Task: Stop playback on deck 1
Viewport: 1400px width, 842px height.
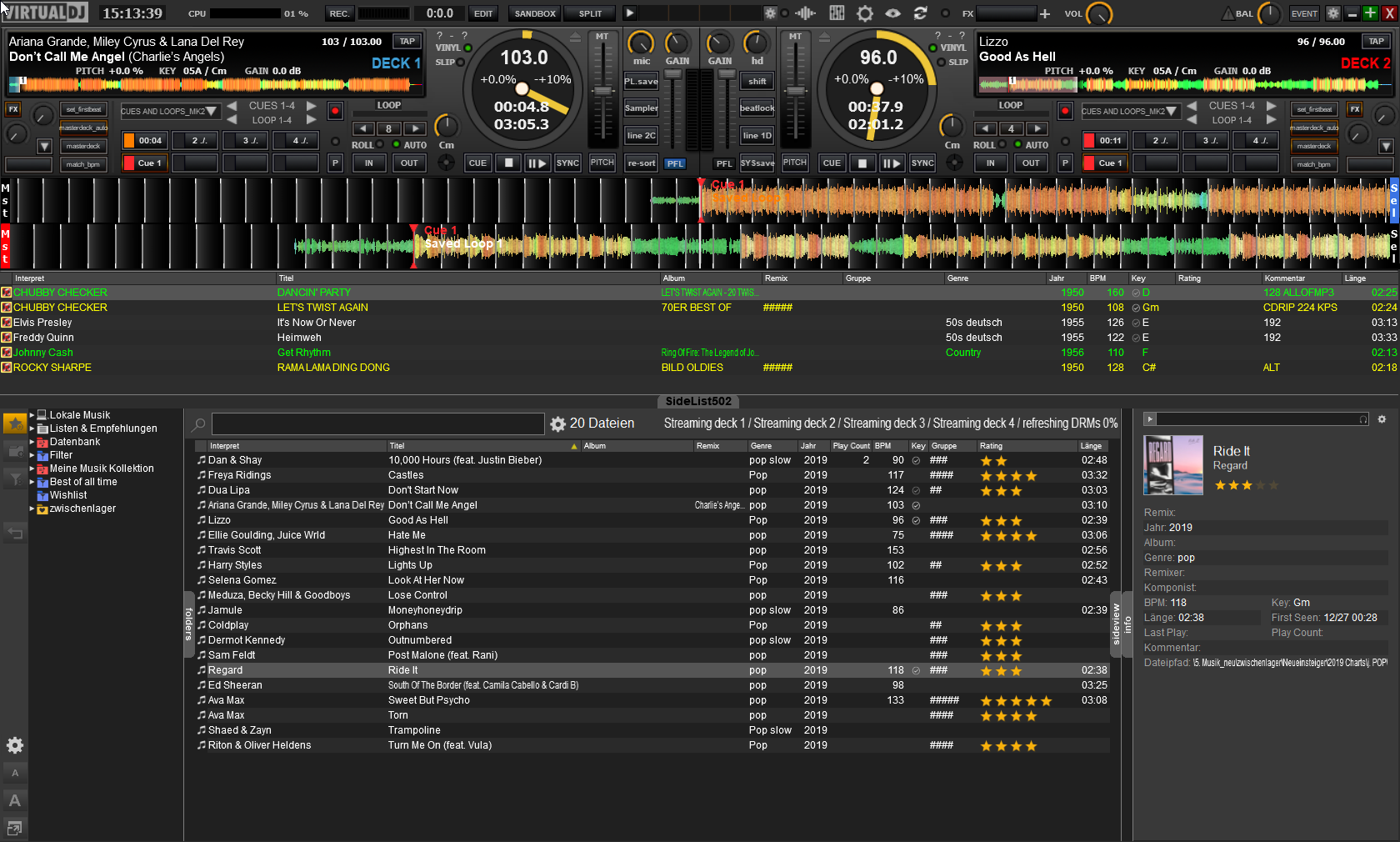Action: (x=508, y=163)
